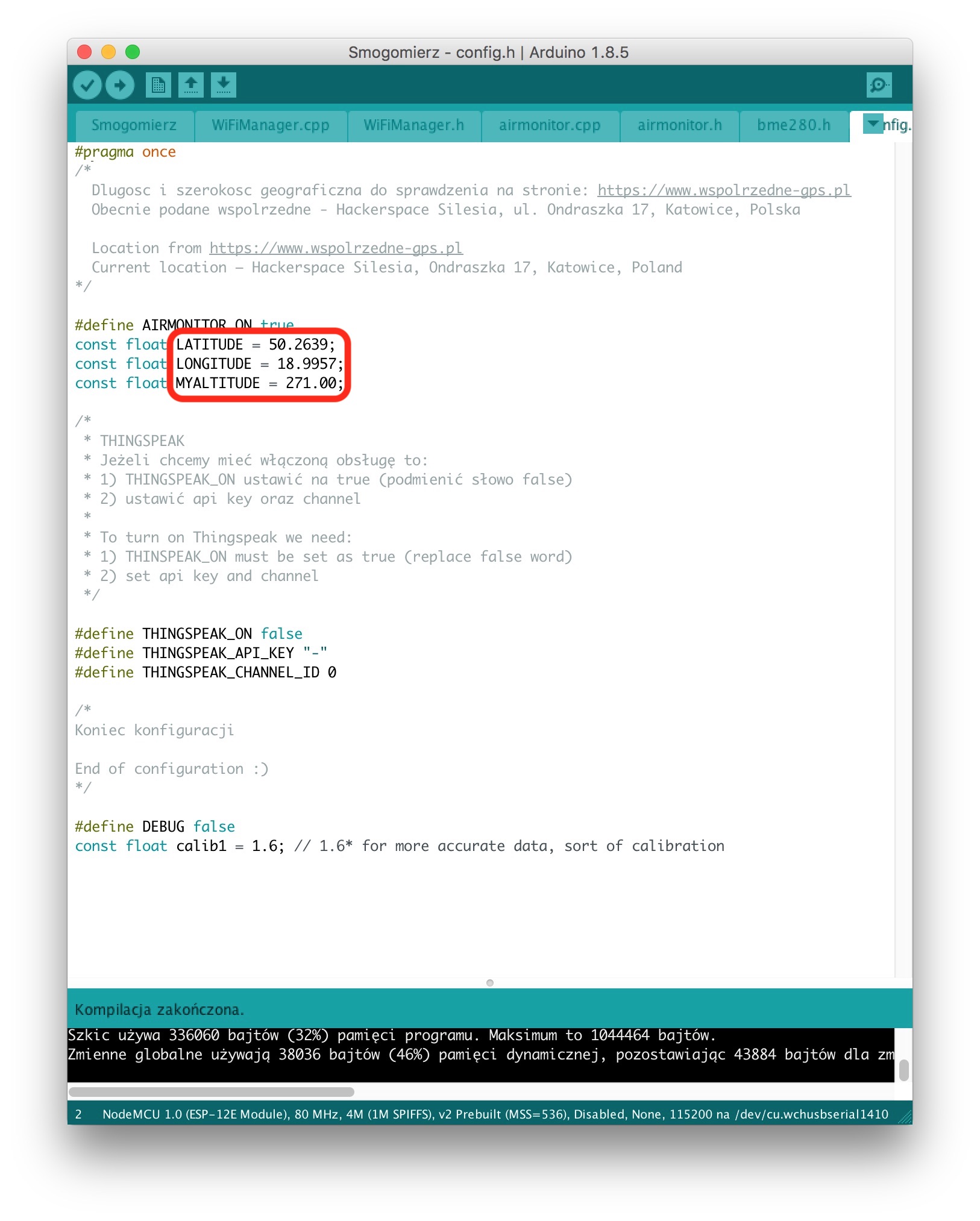Create a new sketch with New icon
The height and width of the screenshot is (1221, 980).
coord(158,85)
